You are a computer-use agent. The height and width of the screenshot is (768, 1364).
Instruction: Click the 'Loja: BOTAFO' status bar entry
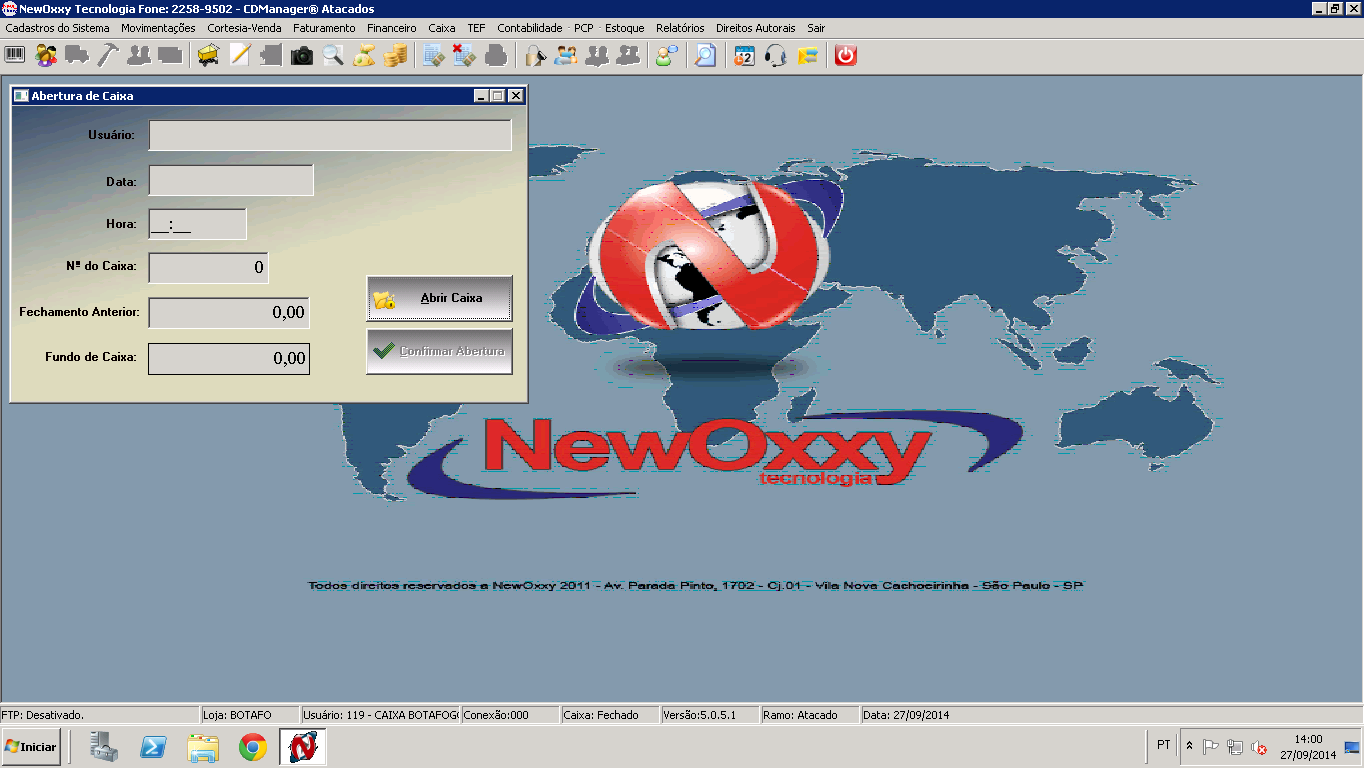point(250,715)
